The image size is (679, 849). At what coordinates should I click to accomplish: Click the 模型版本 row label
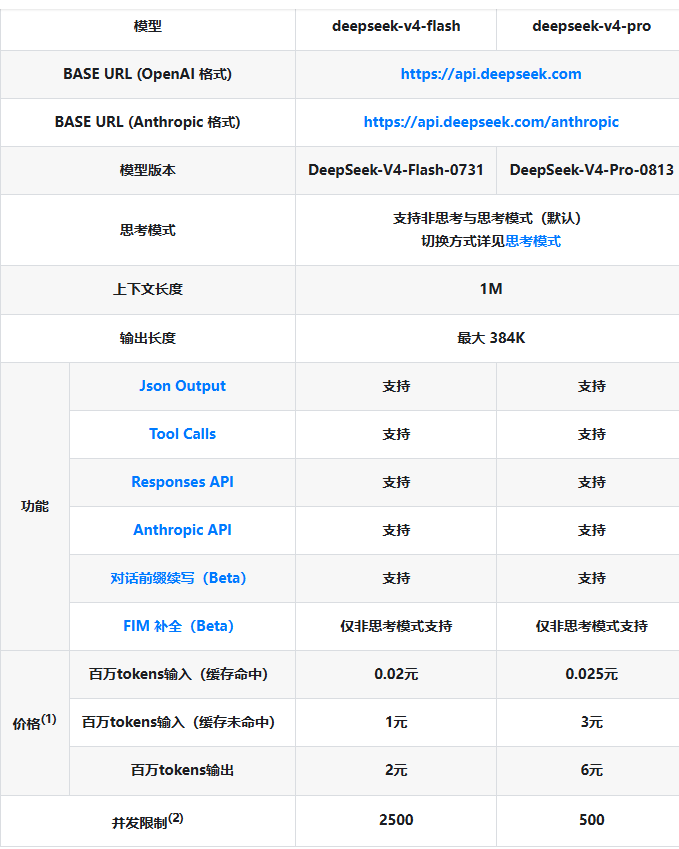[x=148, y=171]
